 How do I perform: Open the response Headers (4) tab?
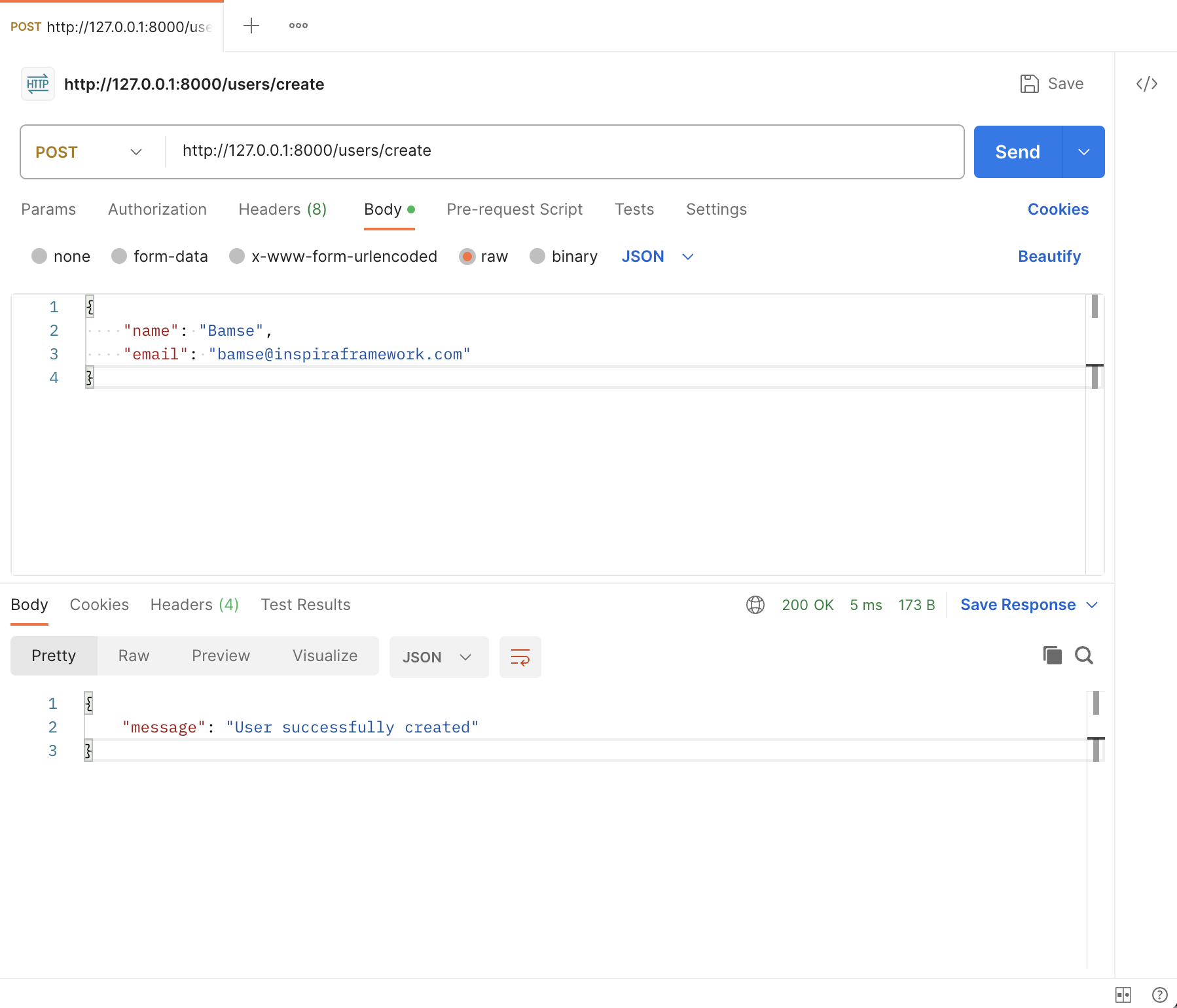[x=194, y=605]
